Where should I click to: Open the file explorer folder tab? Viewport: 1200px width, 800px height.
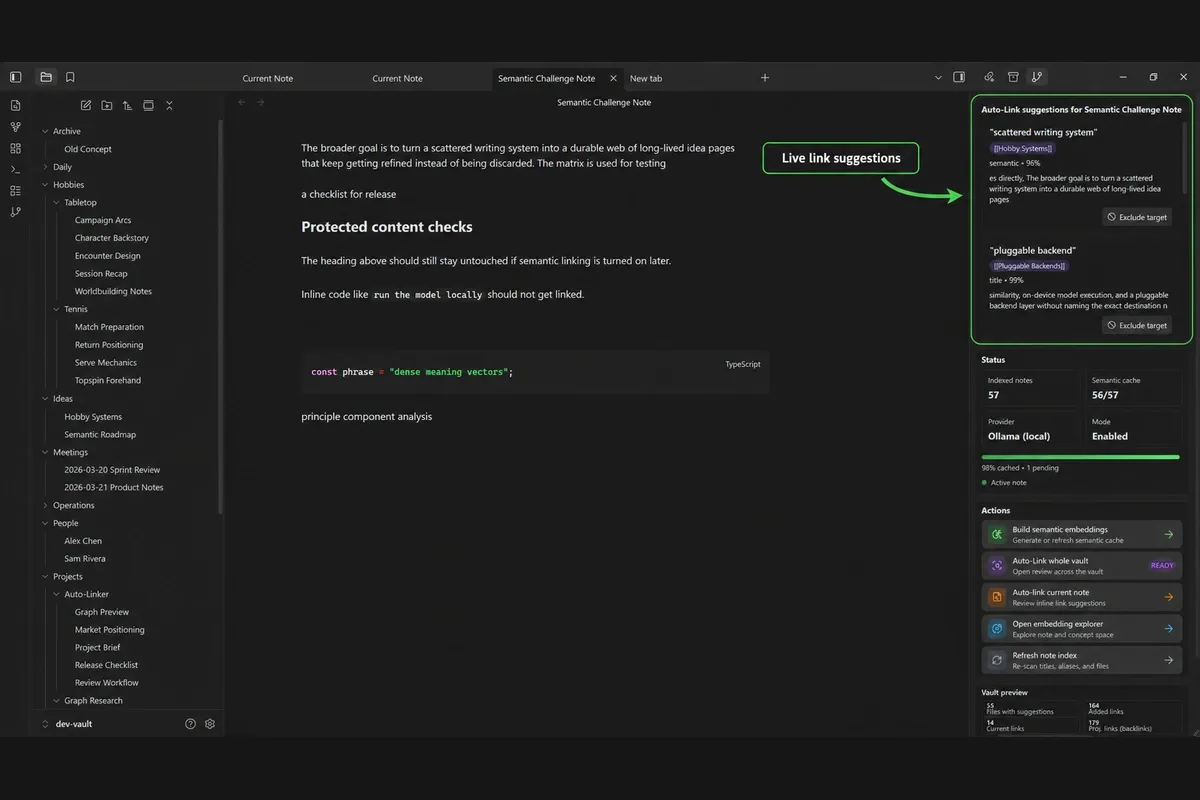46,77
